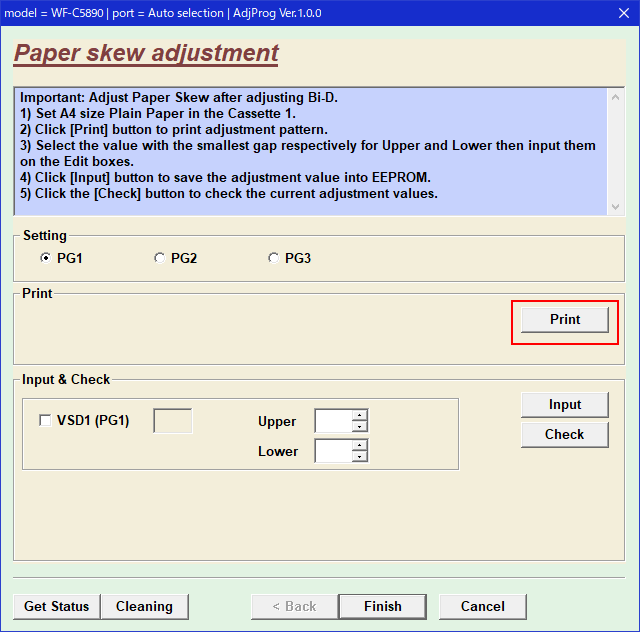
Task: Select the PG1 radio button
Action: [46, 258]
